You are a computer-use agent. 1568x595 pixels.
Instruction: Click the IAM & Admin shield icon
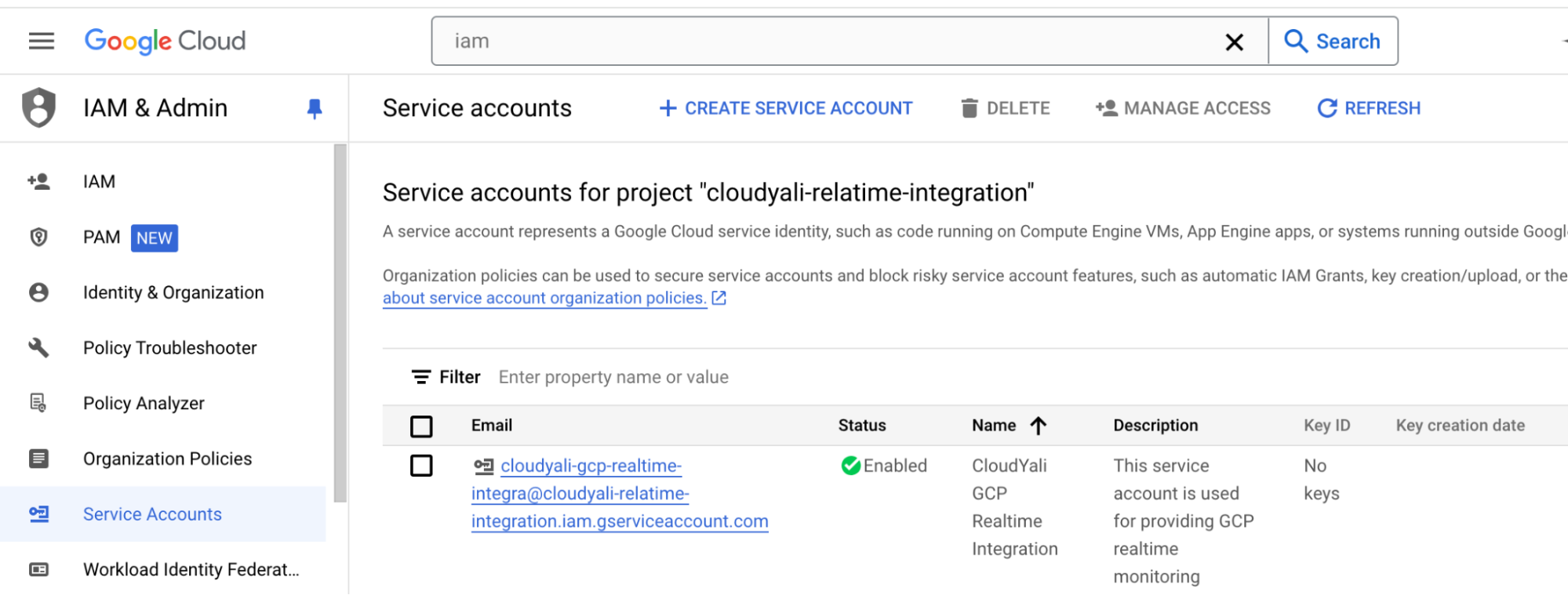click(x=38, y=107)
